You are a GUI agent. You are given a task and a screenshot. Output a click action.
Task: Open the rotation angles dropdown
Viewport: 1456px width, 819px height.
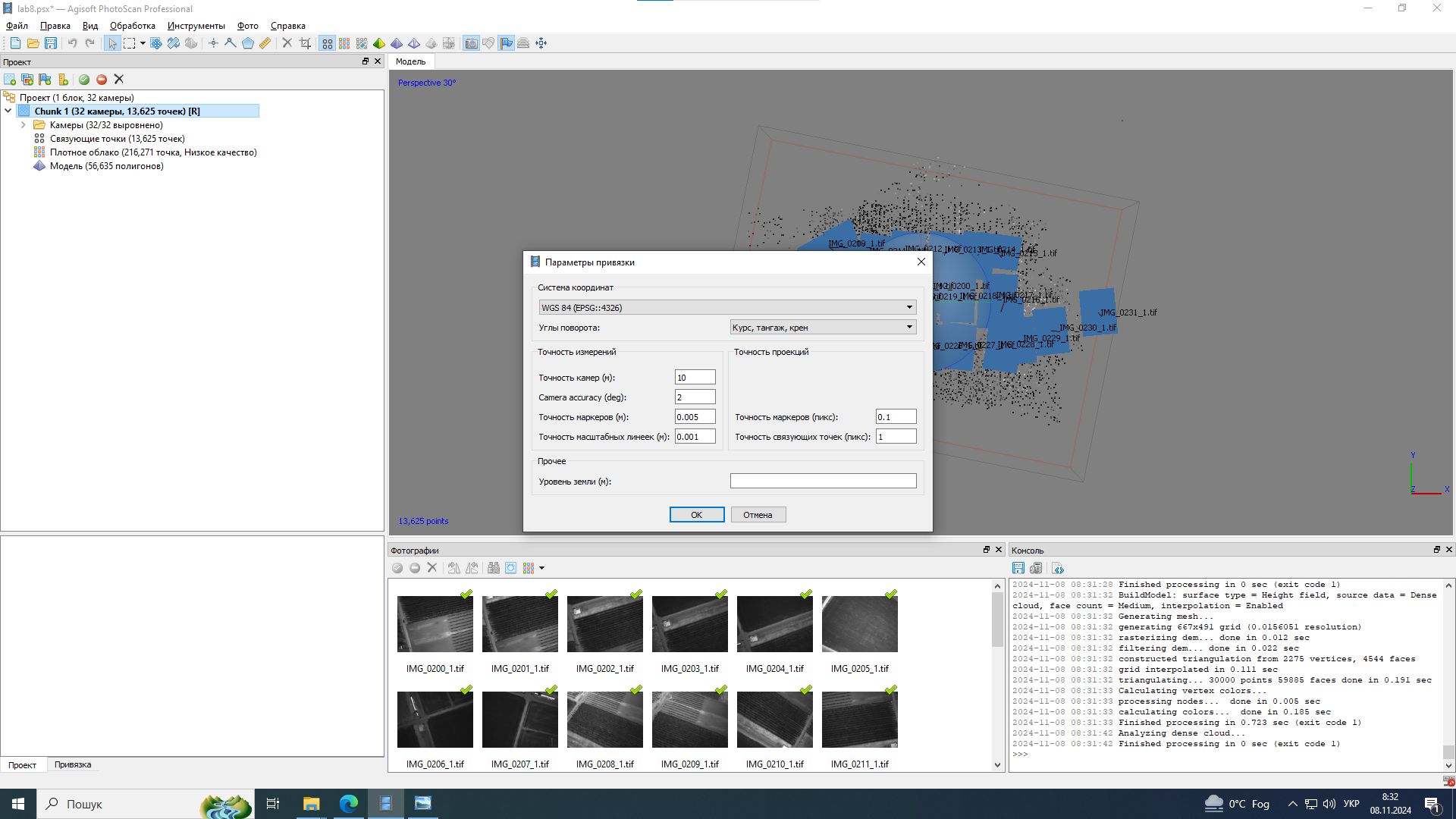[x=823, y=327]
